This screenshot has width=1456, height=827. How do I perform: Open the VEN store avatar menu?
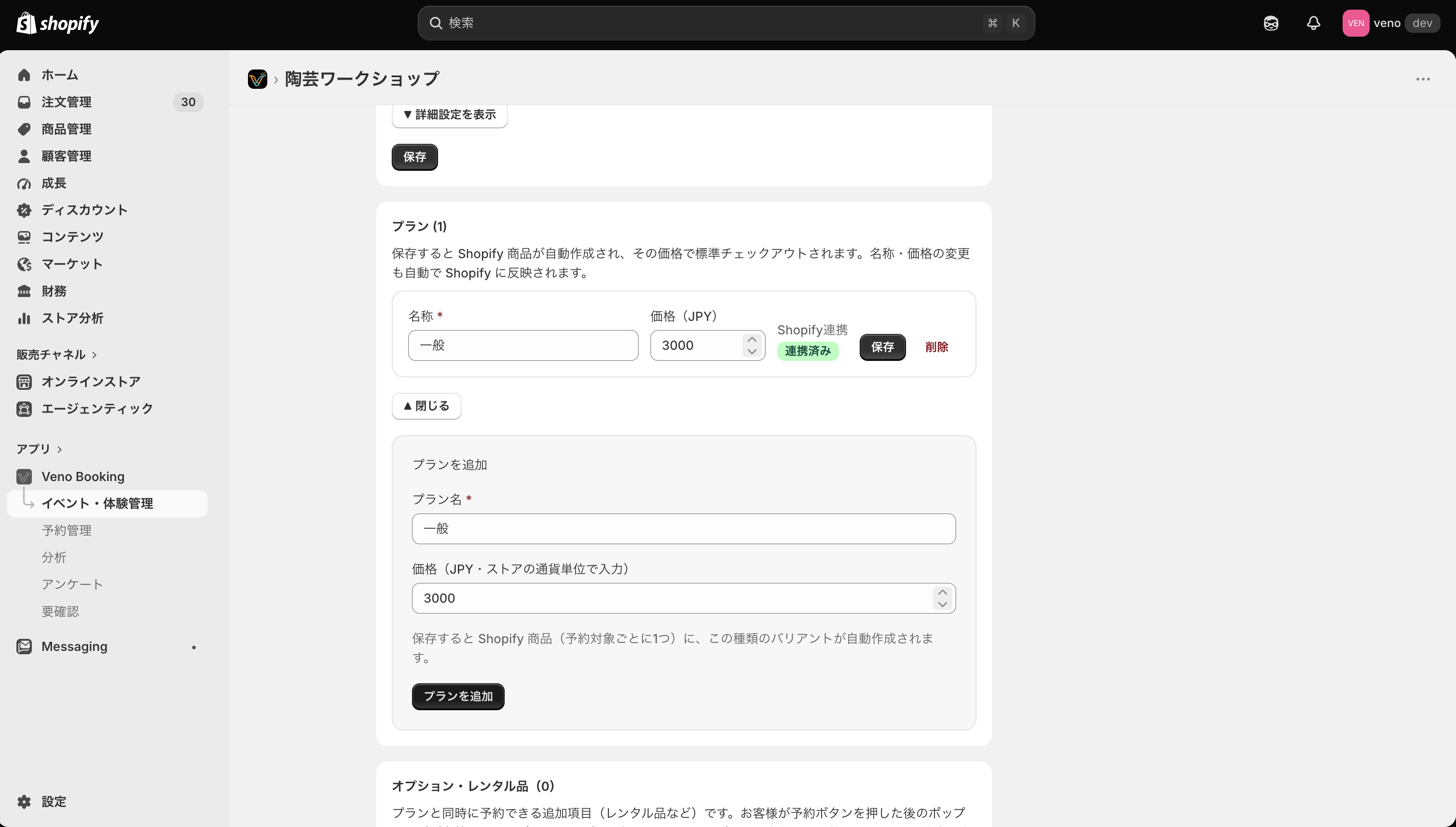pyautogui.click(x=1356, y=23)
